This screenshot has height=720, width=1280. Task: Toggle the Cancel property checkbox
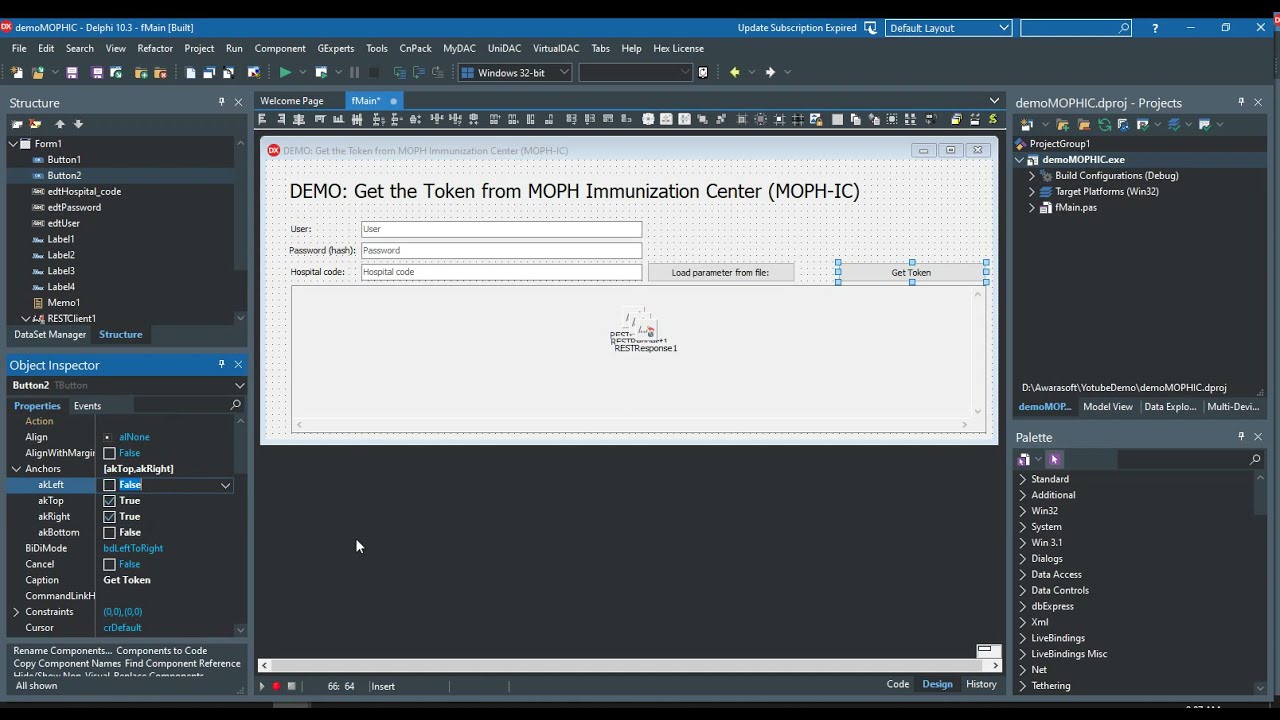pyautogui.click(x=110, y=565)
